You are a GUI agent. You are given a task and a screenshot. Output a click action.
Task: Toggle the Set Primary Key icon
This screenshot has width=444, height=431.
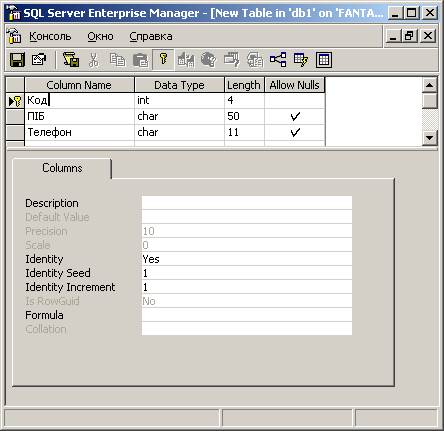[x=163, y=60]
